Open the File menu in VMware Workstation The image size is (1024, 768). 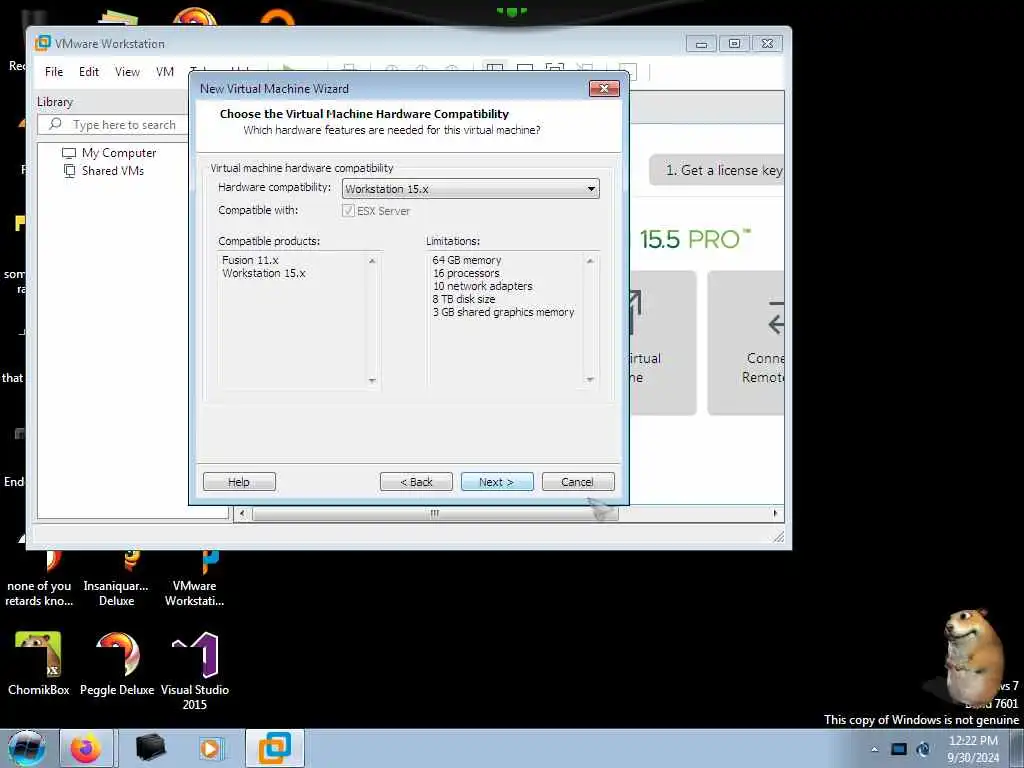point(54,72)
